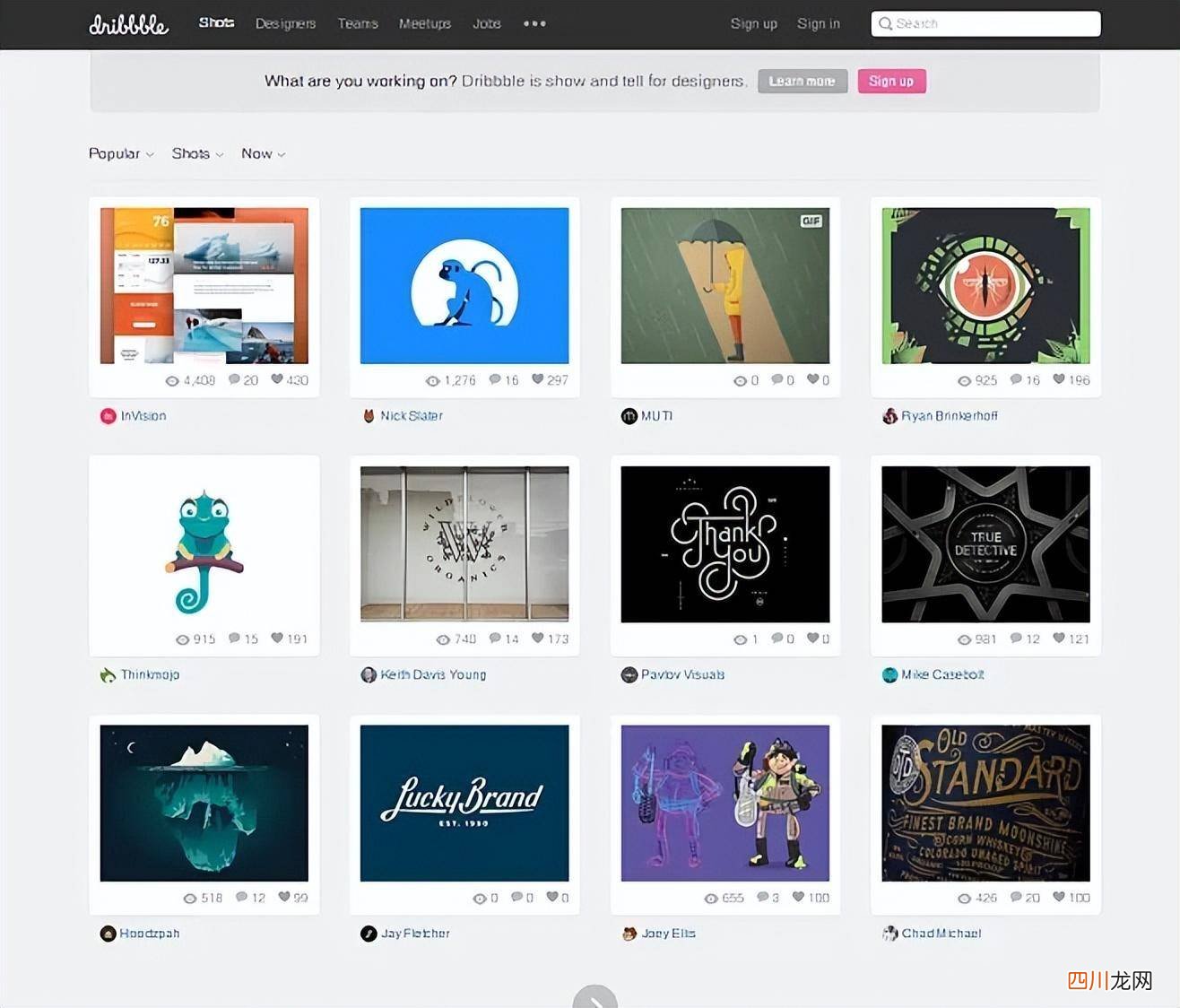Click comment icon on Hoodzpah iceberg shot
Image resolution: width=1180 pixels, height=1008 pixels.
coord(241,897)
